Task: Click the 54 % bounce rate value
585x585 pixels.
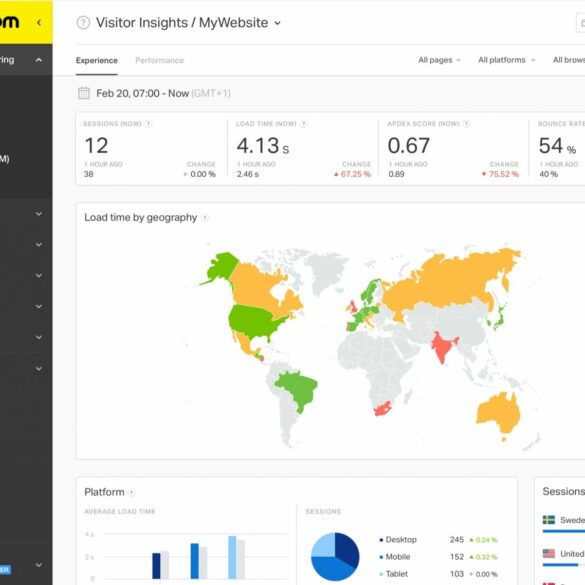Action: click(557, 146)
